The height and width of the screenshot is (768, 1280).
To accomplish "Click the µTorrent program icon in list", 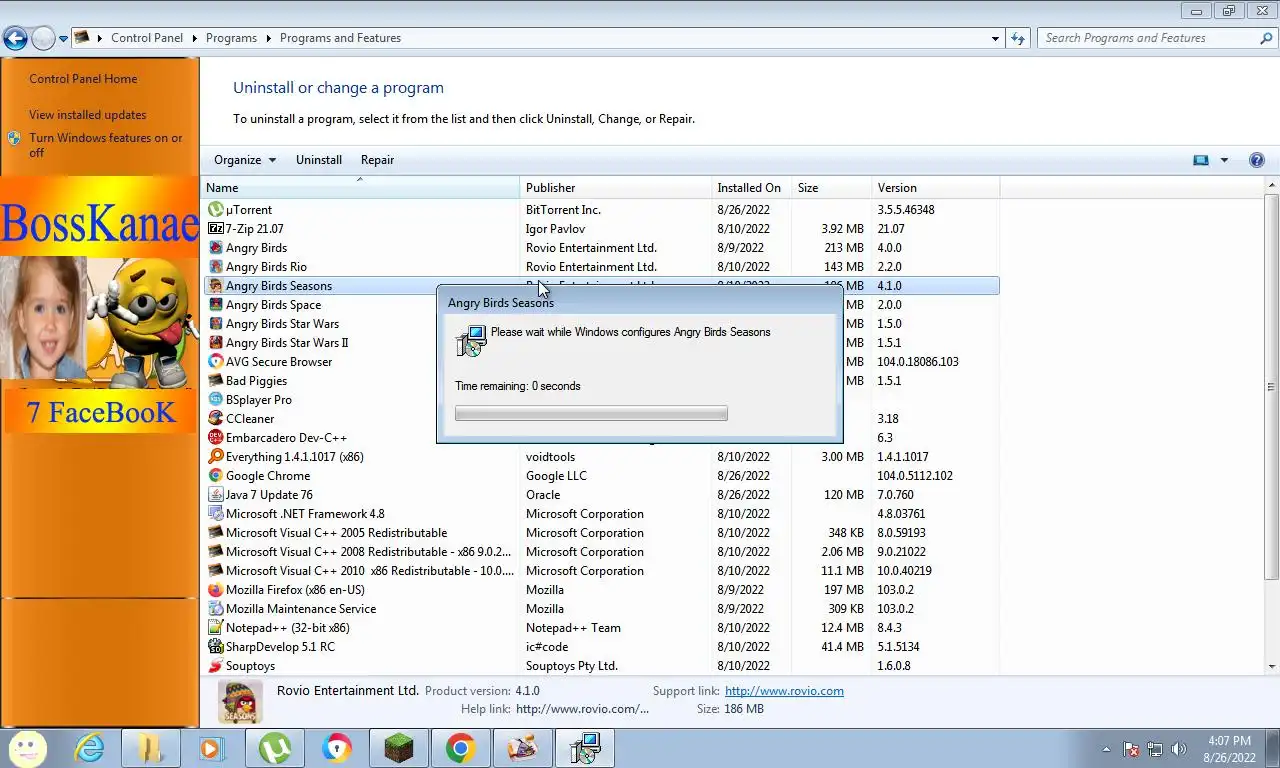I will [215, 210].
